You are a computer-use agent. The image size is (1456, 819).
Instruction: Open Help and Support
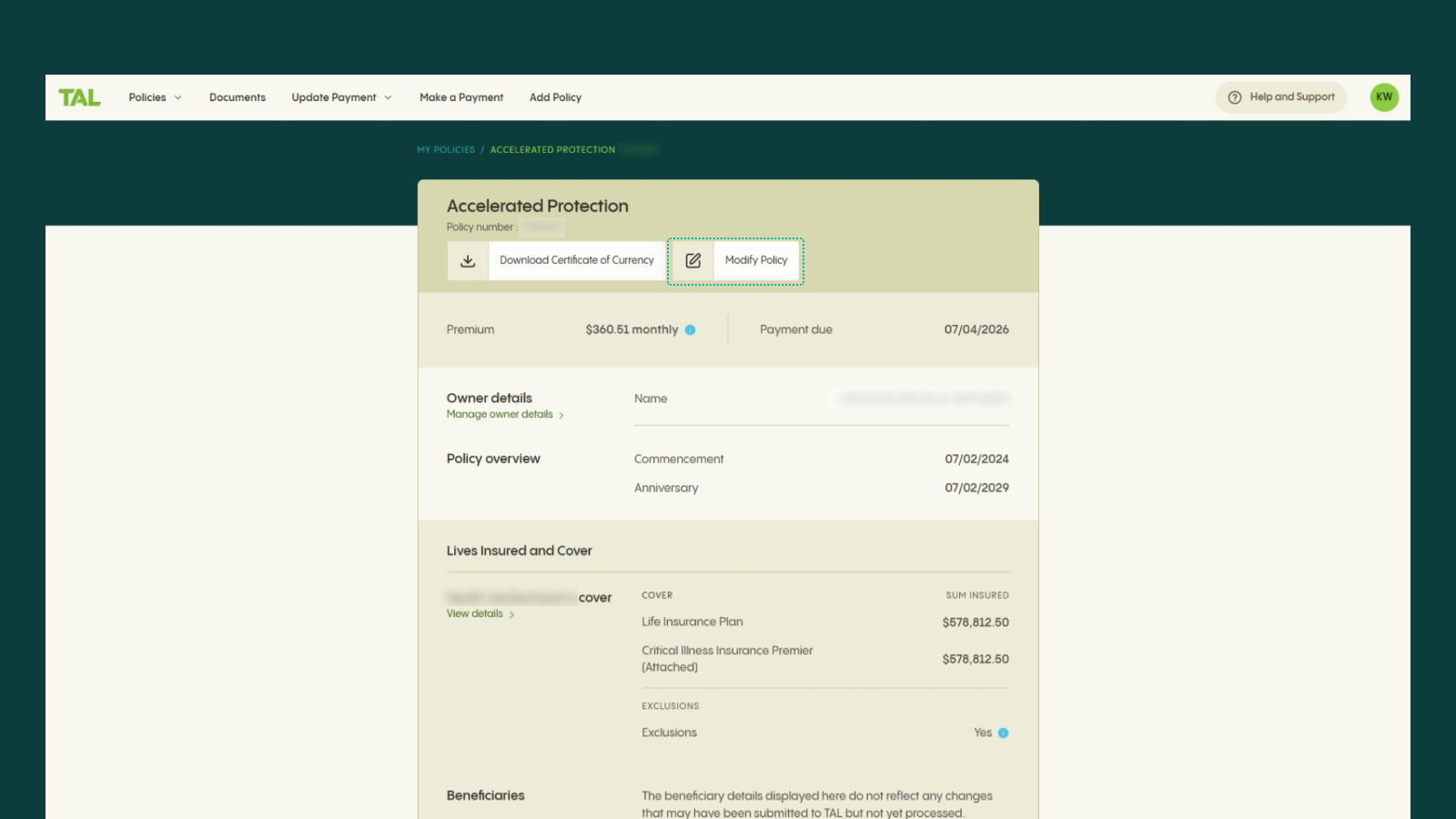tap(1281, 97)
